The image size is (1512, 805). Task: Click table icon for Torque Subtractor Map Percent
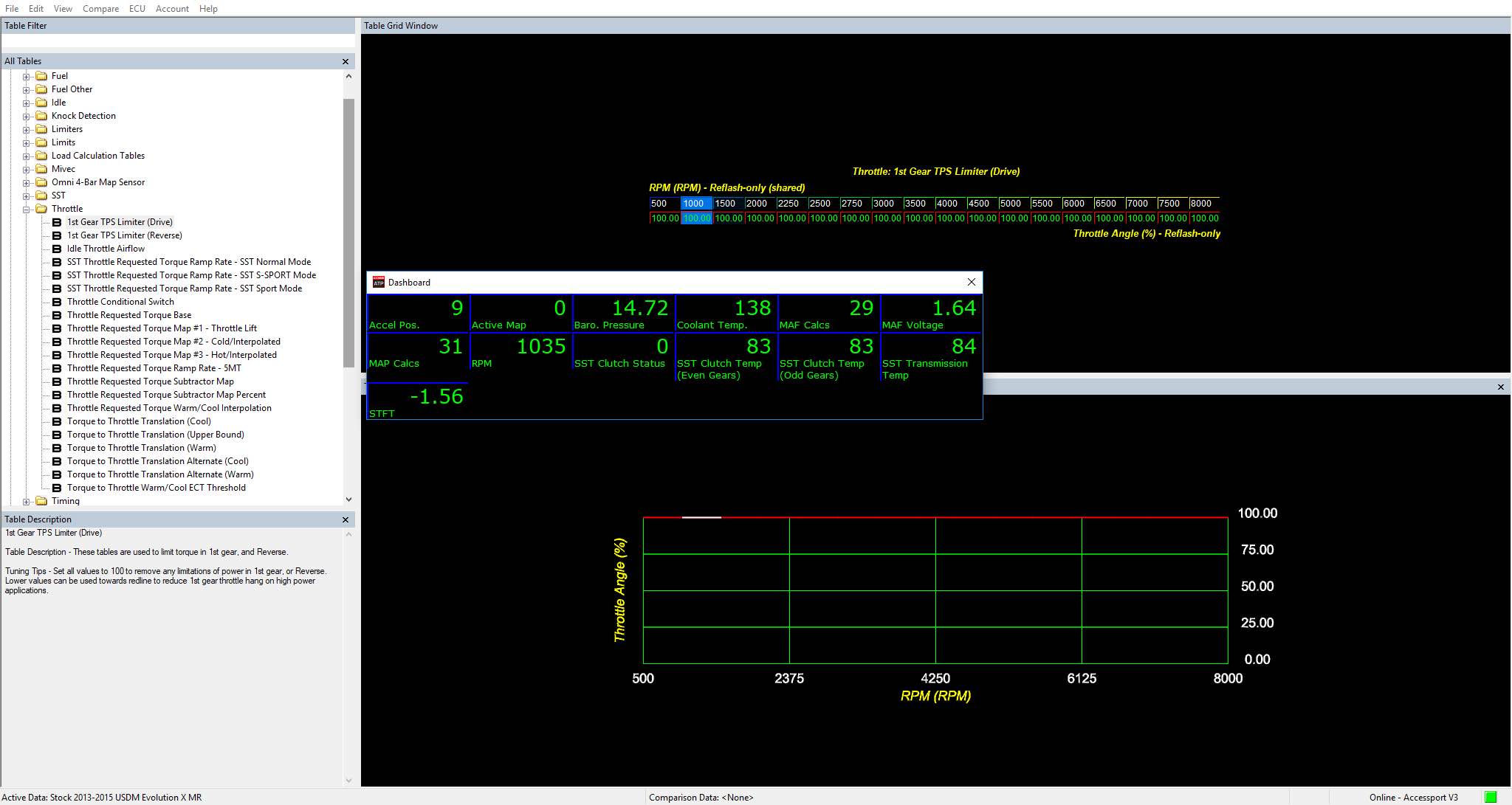pyautogui.click(x=57, y=395)
